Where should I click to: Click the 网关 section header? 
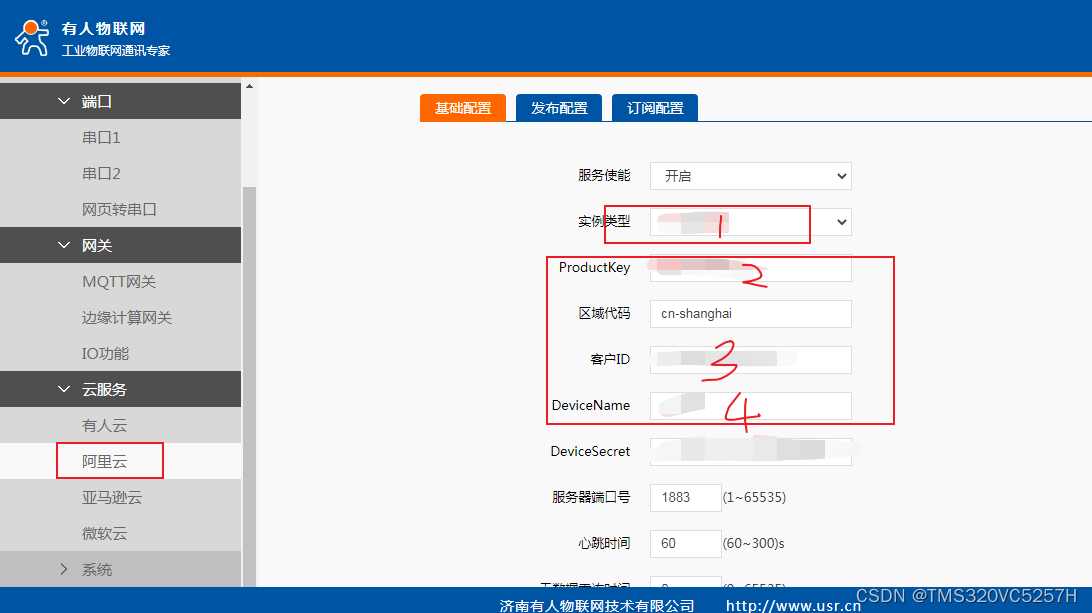tap(120, 245)
